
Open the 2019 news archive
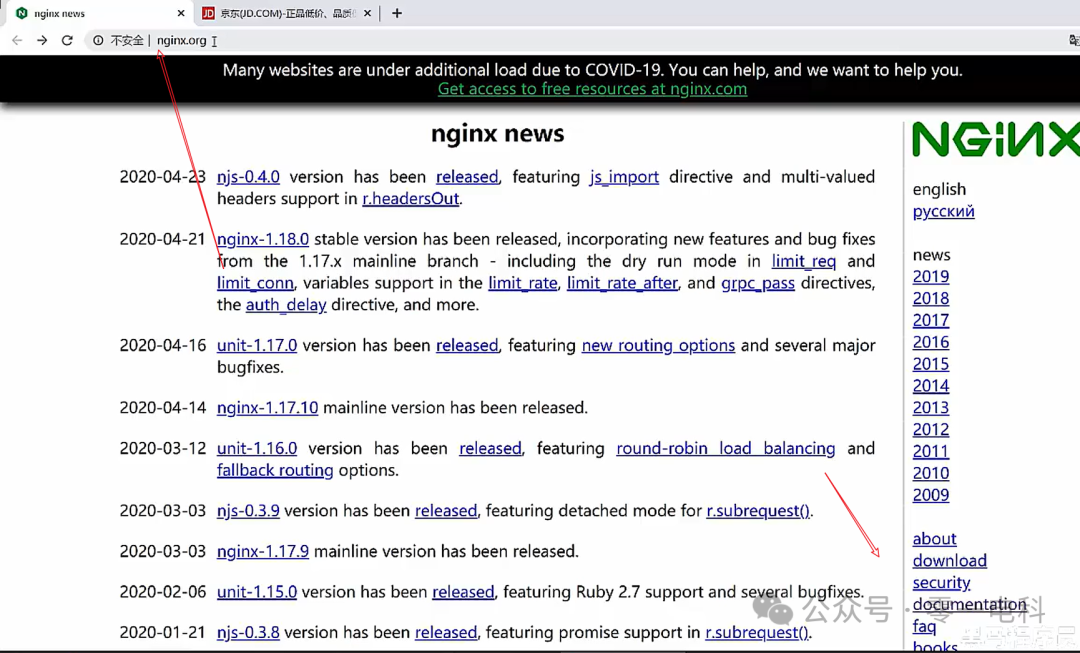(930, 276)
